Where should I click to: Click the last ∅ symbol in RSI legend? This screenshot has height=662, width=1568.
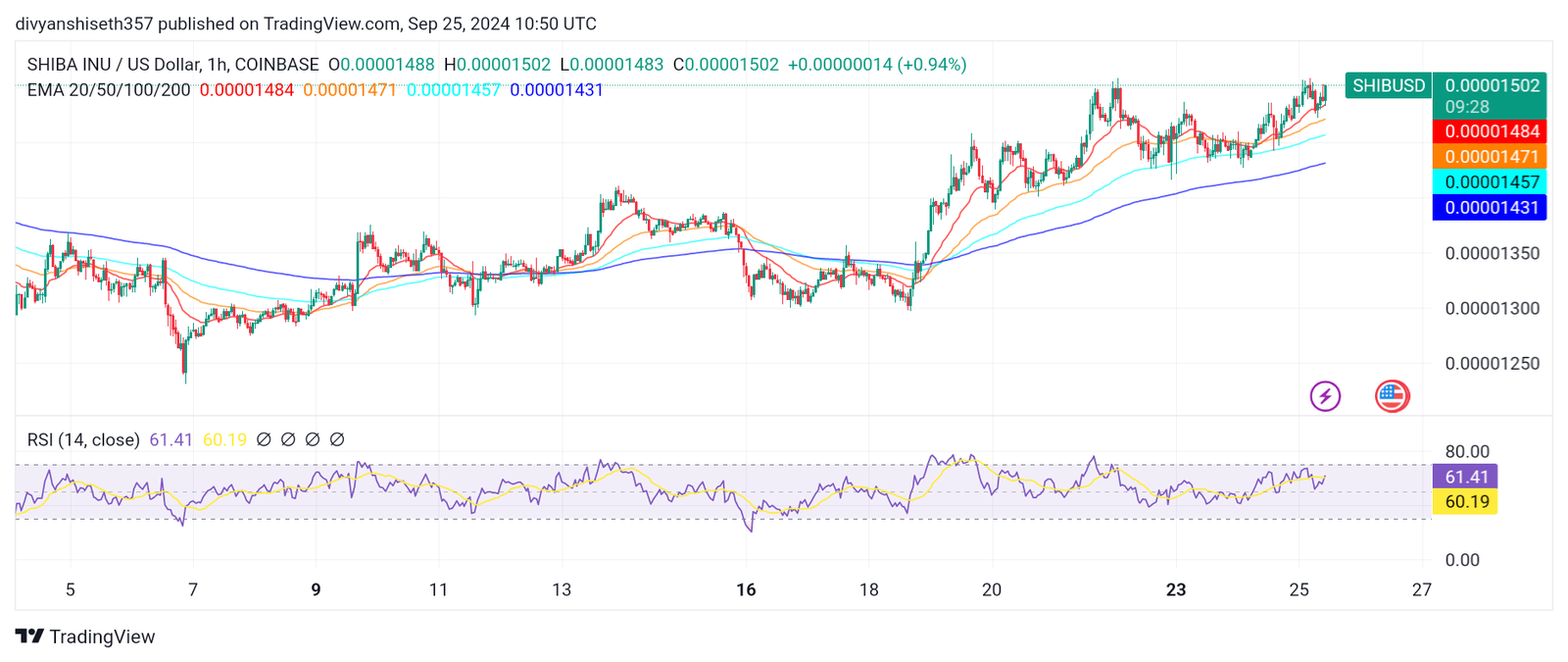click(x=337, y=440)
